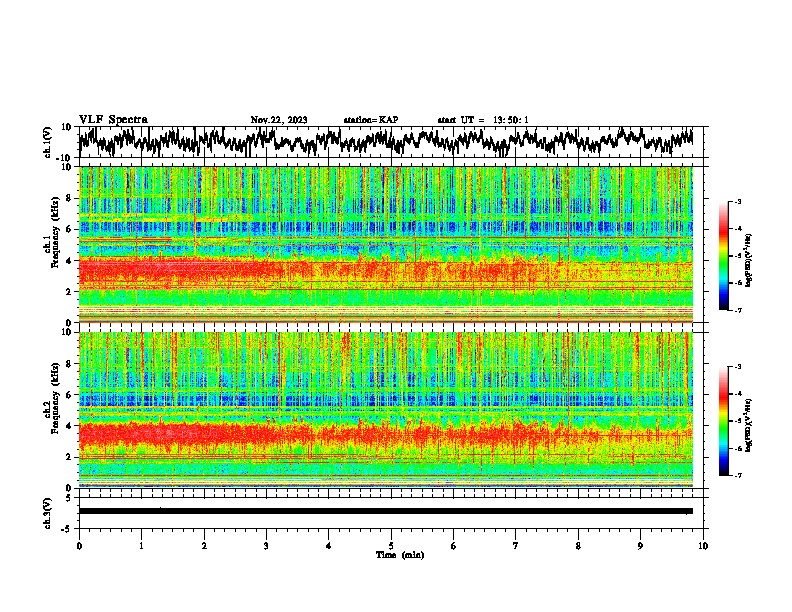Click the time axis tick label "1"
This screenshot has width=792, height=612.
click(141, 546)
